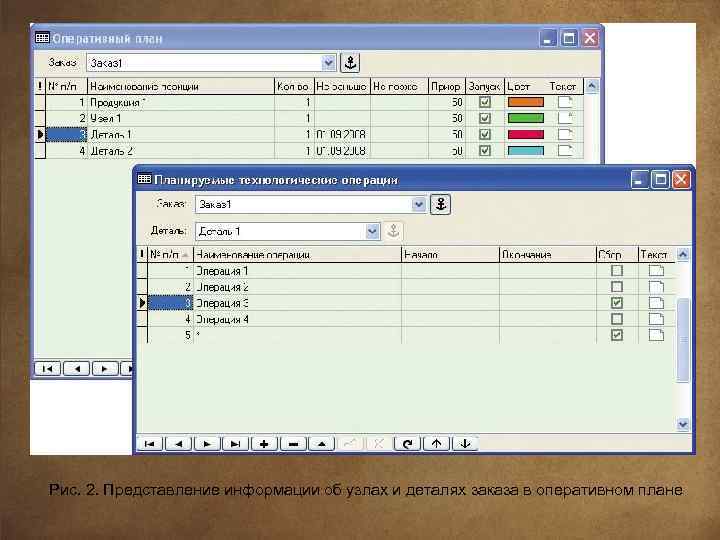Go to first record in Оперативный план
Image resolution: width=720 pixels, height=540 pixels.
point(47,368)
